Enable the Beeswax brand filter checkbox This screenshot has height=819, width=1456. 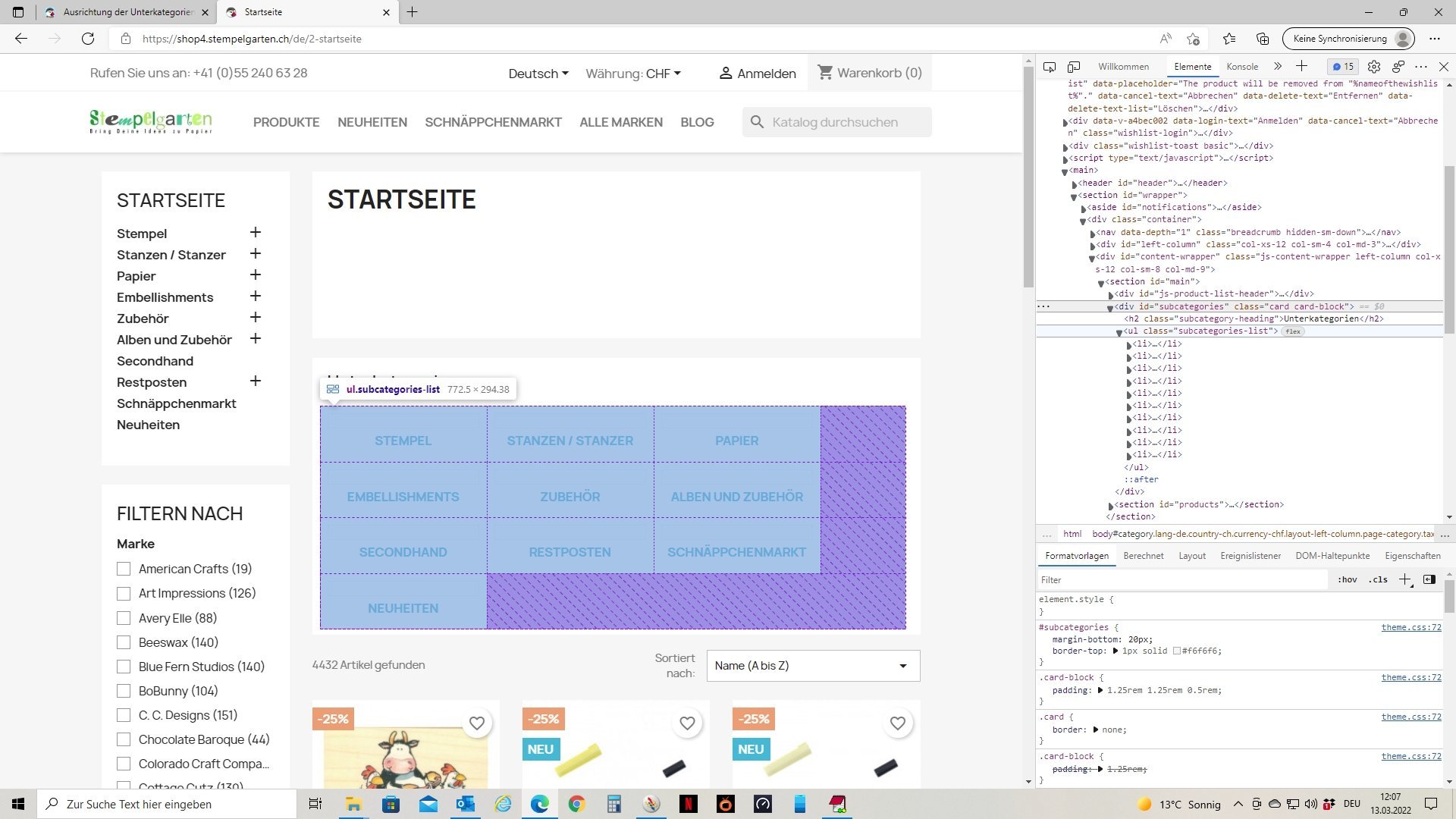pos(124,642)
